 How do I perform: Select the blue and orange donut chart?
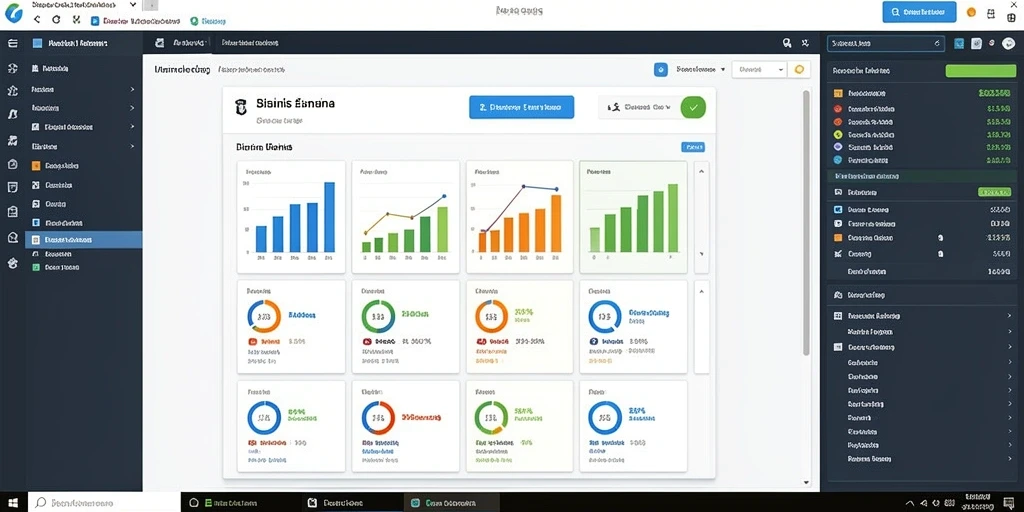(264, 317)
